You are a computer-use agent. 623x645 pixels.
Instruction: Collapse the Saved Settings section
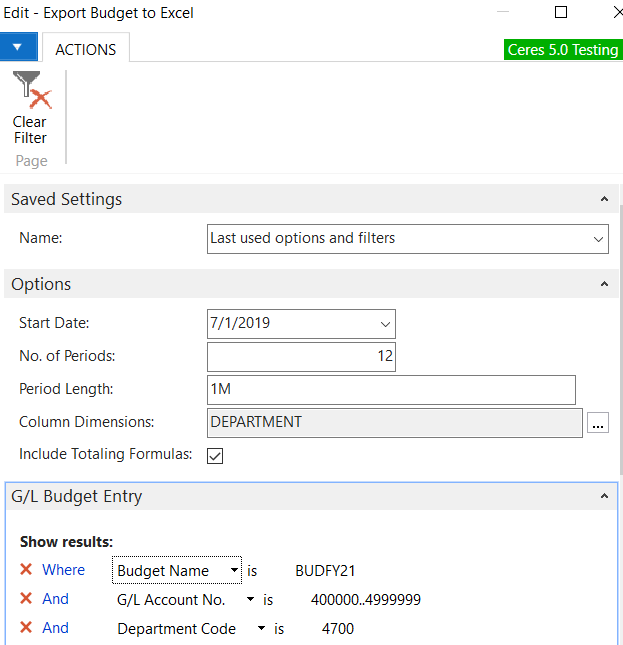[x=604, y=199]
